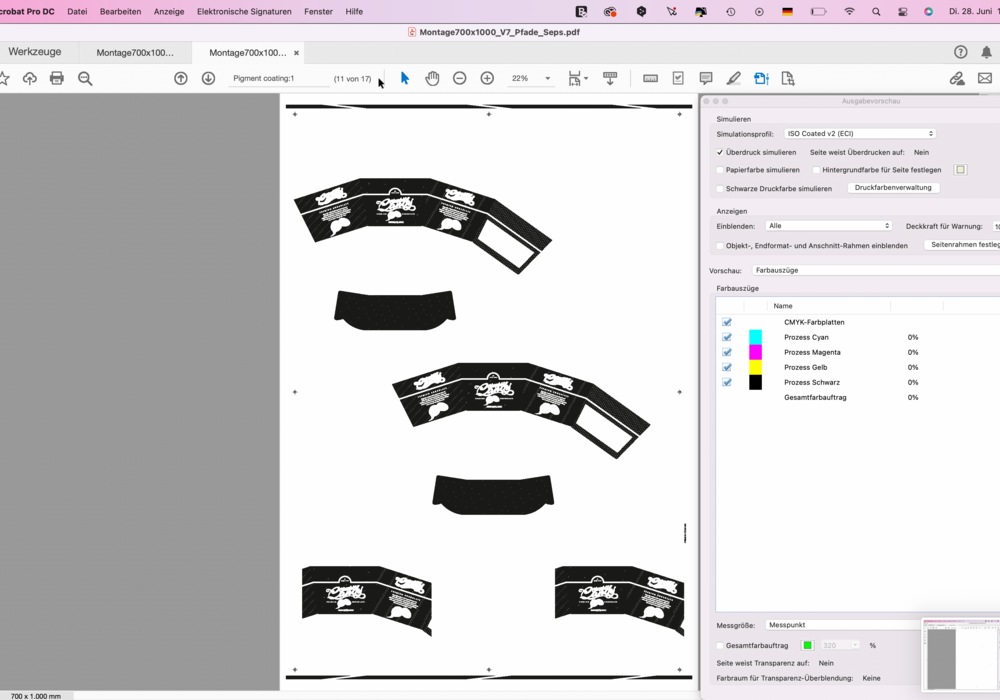Share a link with the link icon
Viewport: 1000px width, 700px height.
pyautogui.click(x=957, y=78)
